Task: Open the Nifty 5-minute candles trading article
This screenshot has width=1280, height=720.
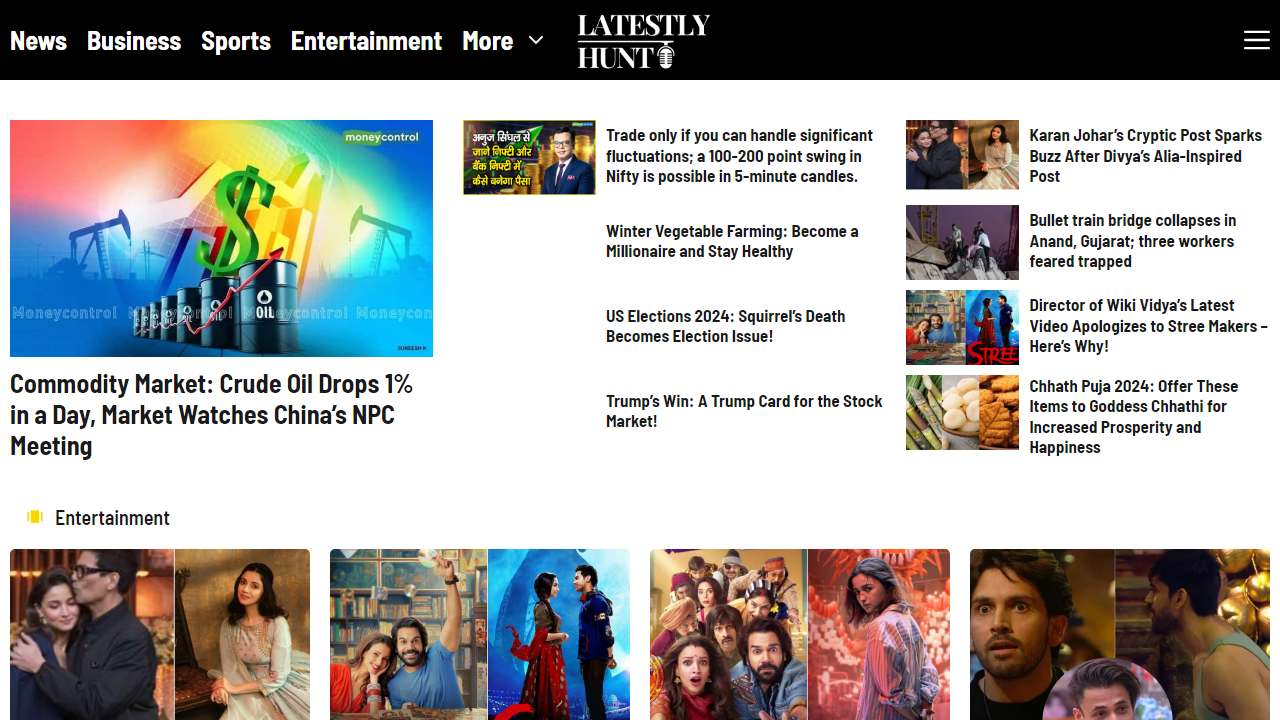Action: 739,156
